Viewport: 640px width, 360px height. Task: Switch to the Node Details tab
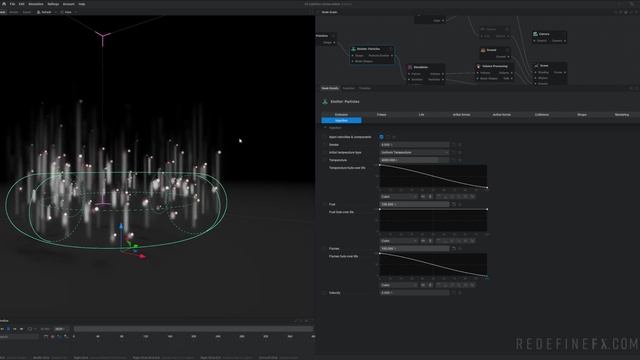[330, 88]
